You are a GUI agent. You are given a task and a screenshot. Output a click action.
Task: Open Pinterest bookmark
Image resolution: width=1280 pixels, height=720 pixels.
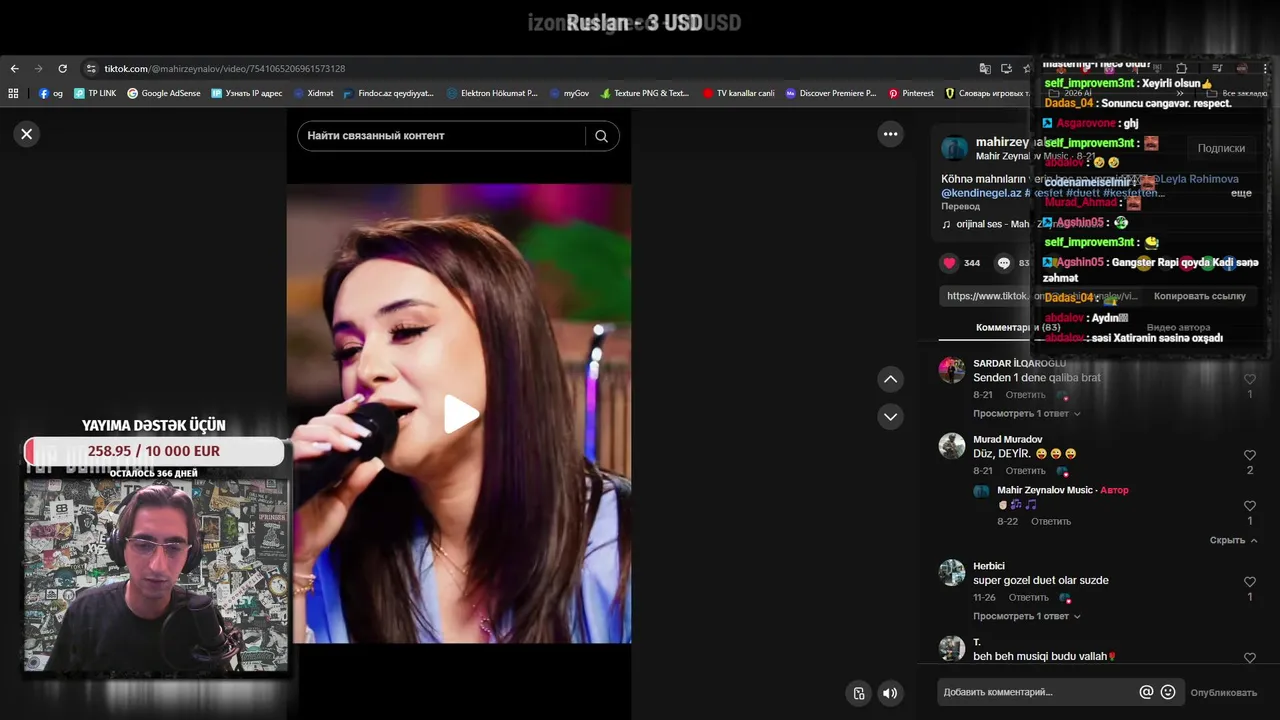click(911, 93)
